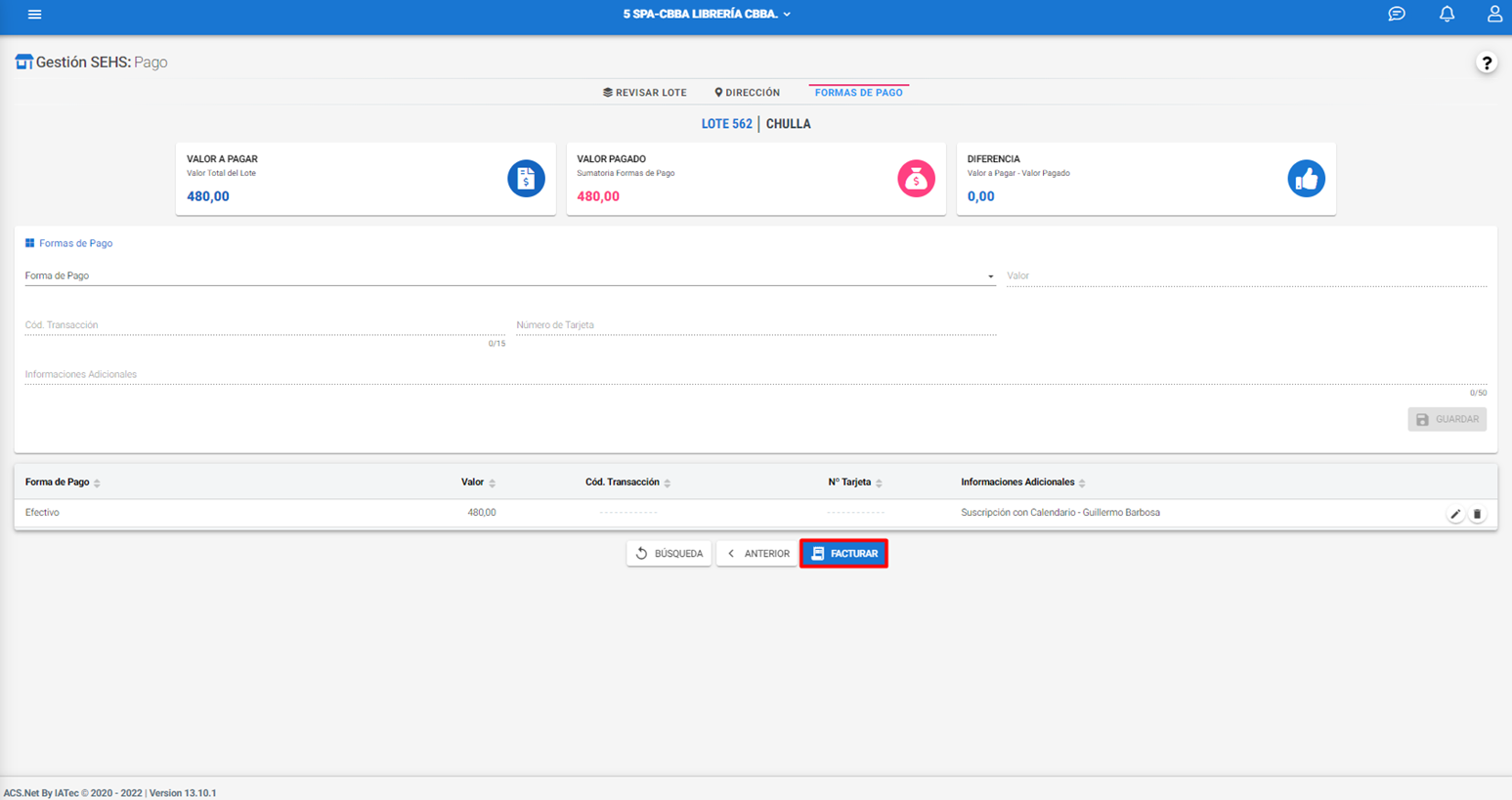The height and width of the screenshot is (800, 1512).
Task: Click the Valor Pagado money bag icon
Action: [x=916, y=179]
